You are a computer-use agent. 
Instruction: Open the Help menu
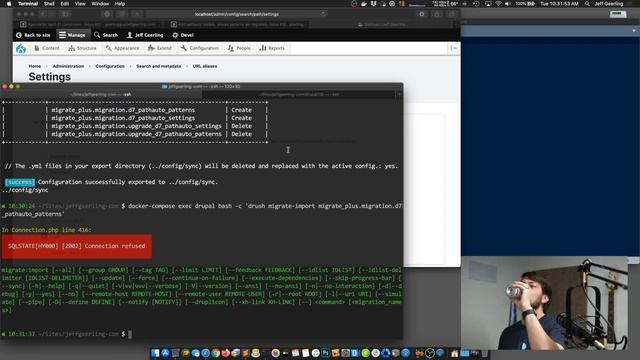pyautogui.click(x=120, y=4)
